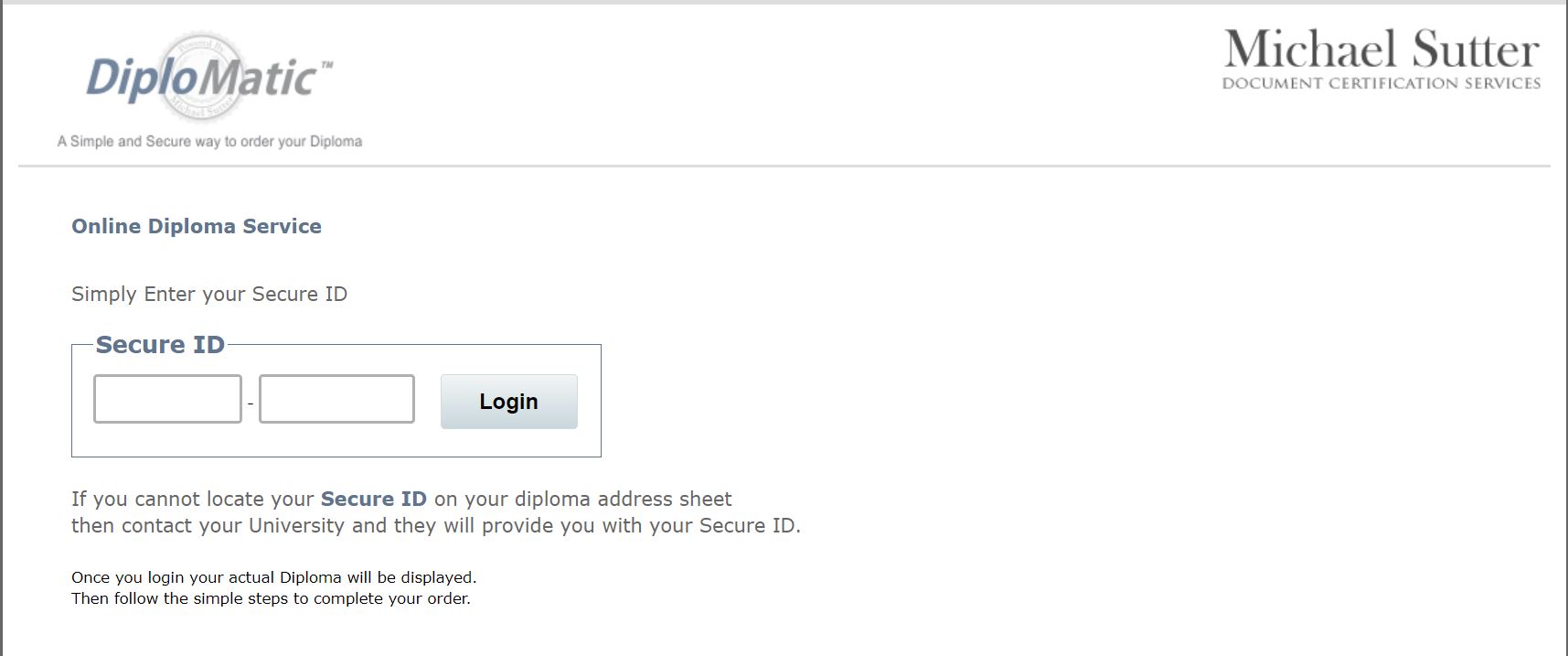The image size is (1568, 656).
Task: Click the tagline under DiploMatic logo
Action: tap(209, 141)
